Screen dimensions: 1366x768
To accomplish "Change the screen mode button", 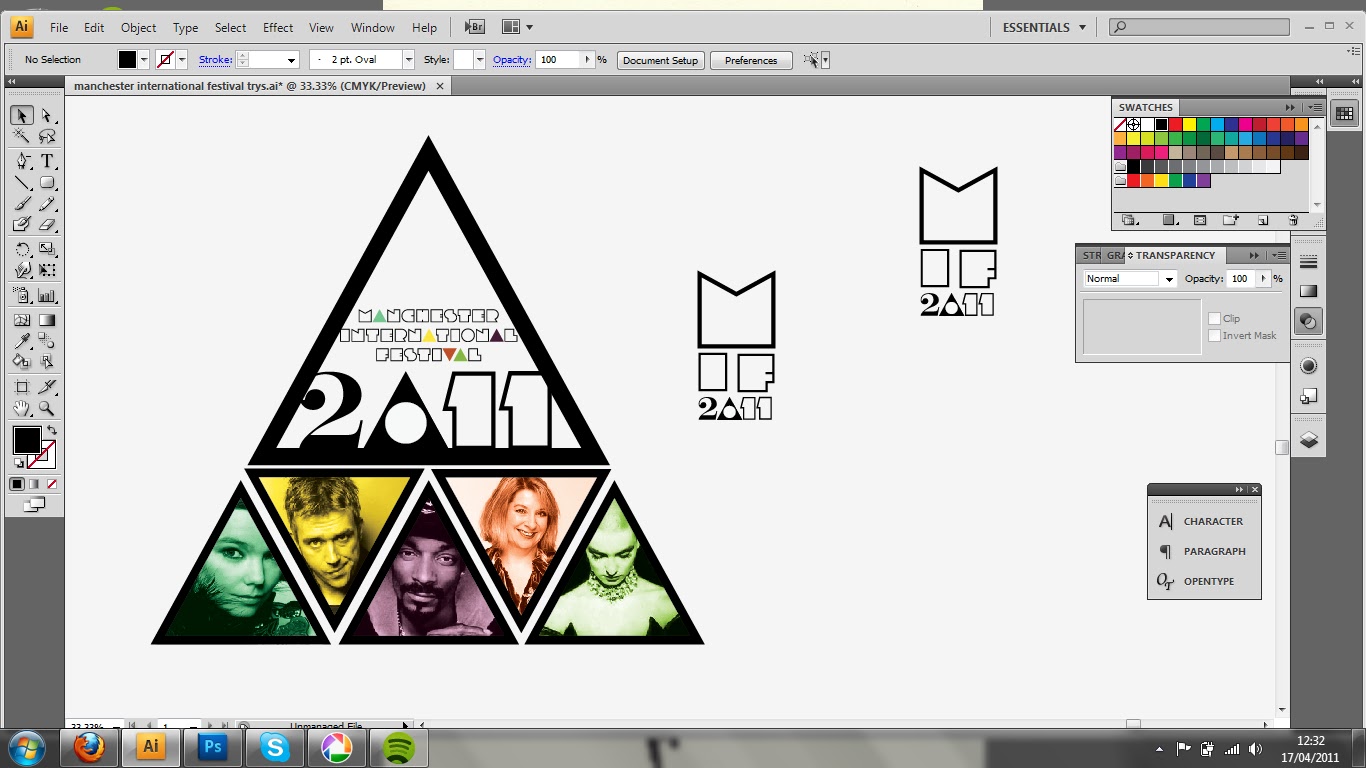I will click(34, 505).
